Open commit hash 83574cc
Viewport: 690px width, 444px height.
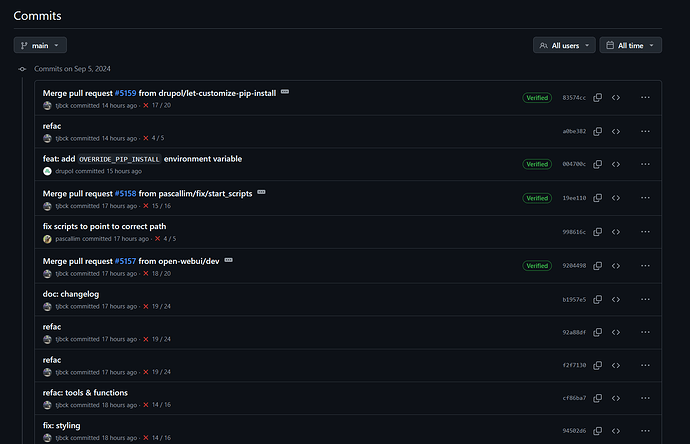(574, 98)
